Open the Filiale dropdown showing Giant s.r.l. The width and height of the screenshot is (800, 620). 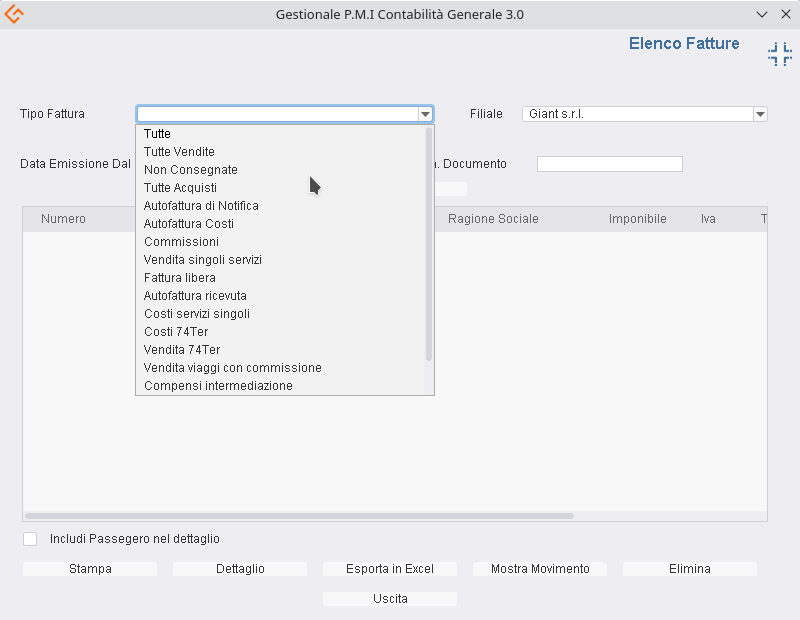click(760, 114)
